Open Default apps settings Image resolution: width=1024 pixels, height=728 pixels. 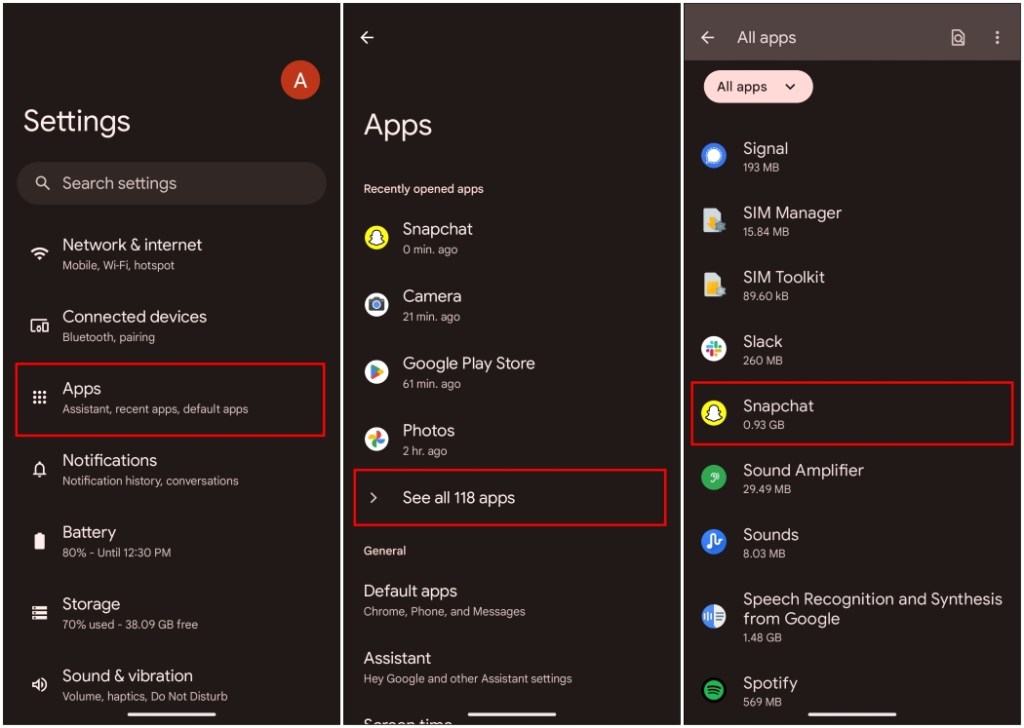click(x=511, y=600)
